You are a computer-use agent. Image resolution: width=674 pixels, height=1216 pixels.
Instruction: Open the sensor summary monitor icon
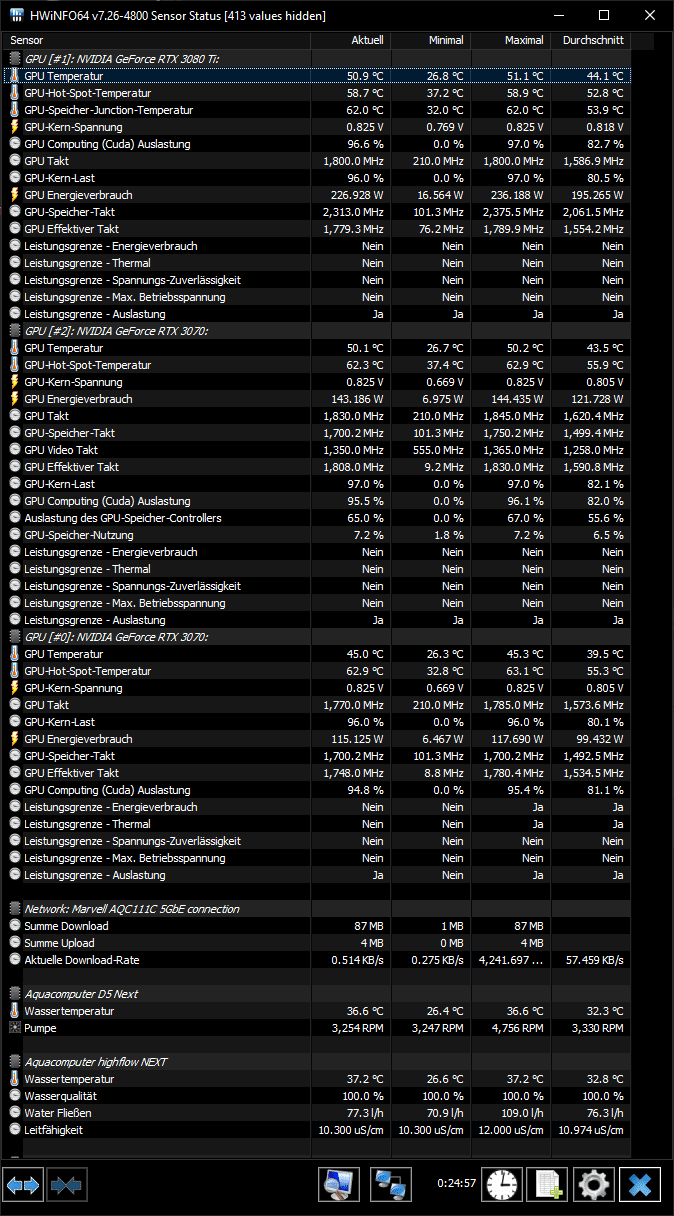tap(339, 1185)
